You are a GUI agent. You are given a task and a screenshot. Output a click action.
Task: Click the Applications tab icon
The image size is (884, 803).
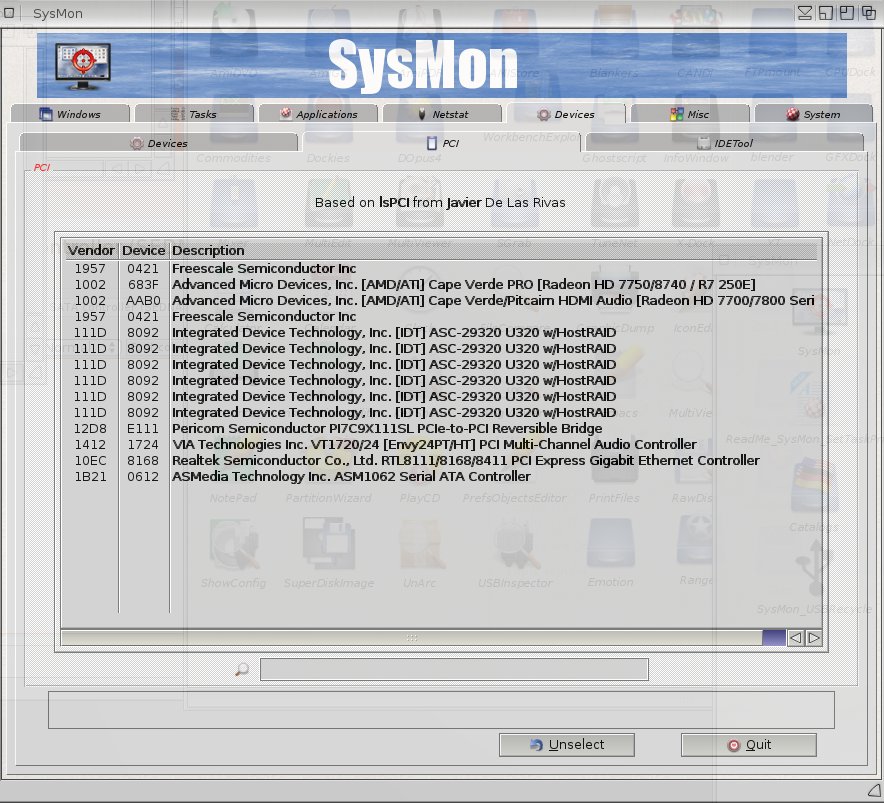286,113
